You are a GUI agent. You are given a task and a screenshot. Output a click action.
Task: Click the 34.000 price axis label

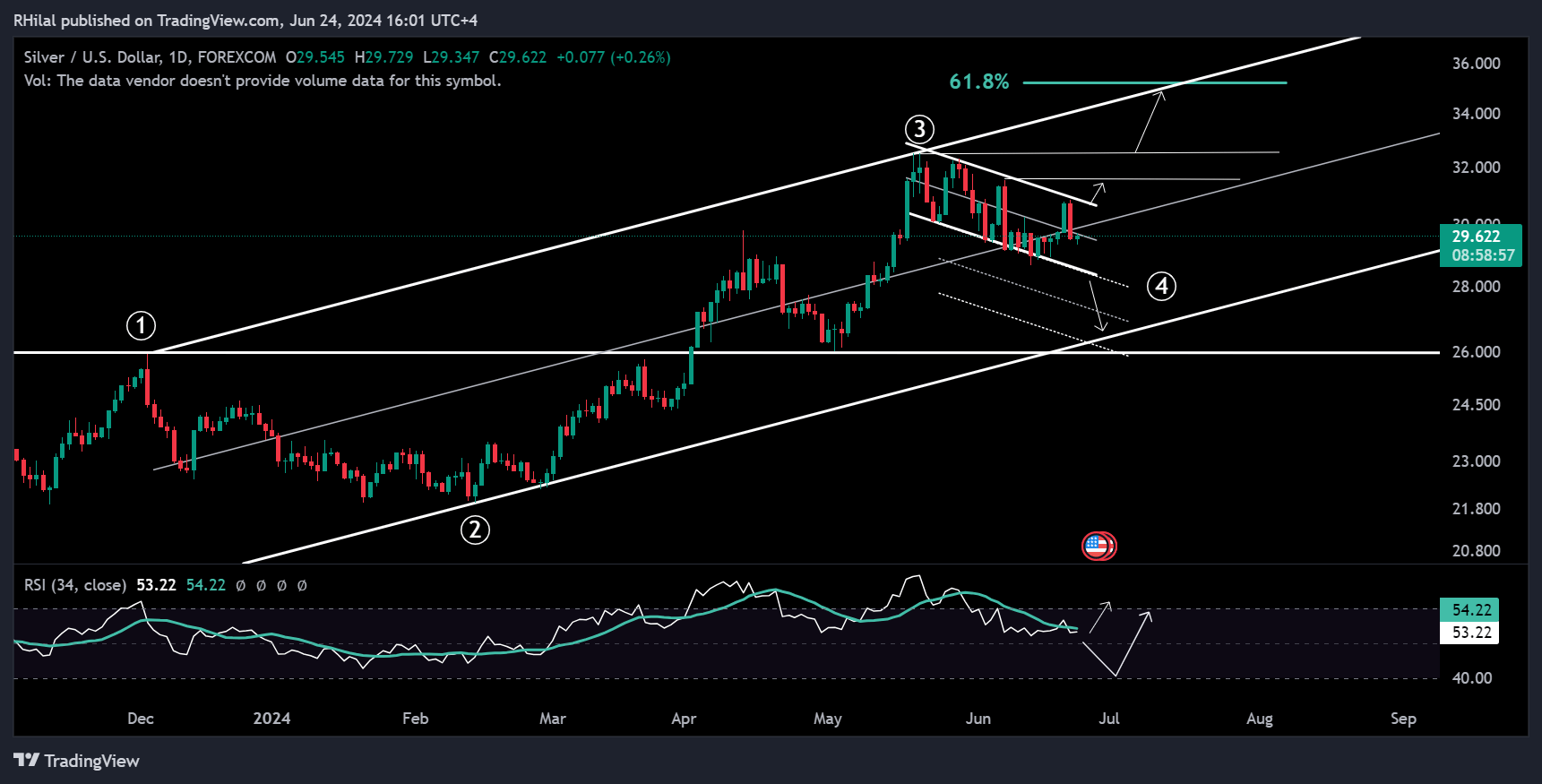pyautogui.click(x=1476, y=114)
